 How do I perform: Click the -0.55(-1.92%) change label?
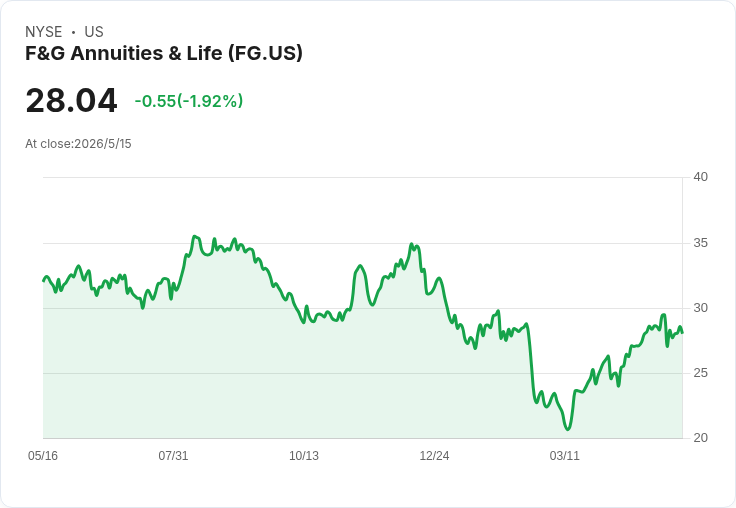[x=189, y=100]
